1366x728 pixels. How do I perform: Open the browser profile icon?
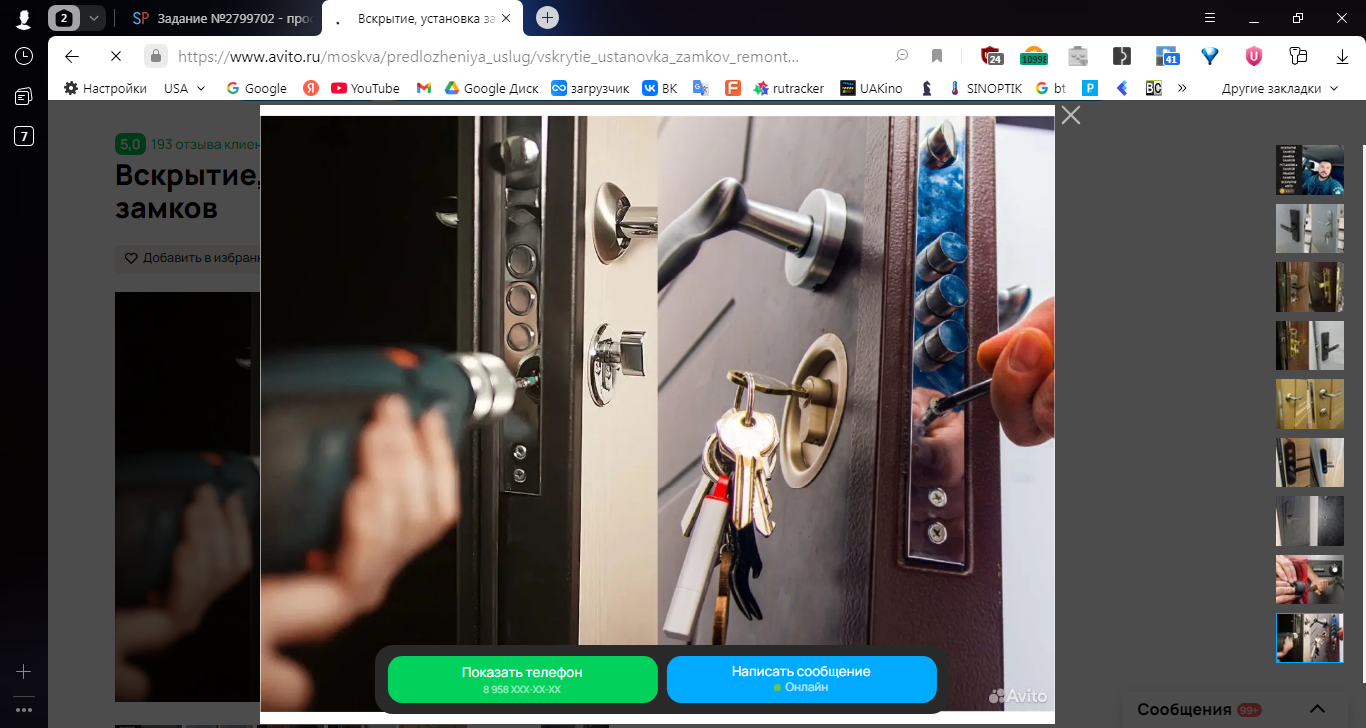tap(23, 18)
